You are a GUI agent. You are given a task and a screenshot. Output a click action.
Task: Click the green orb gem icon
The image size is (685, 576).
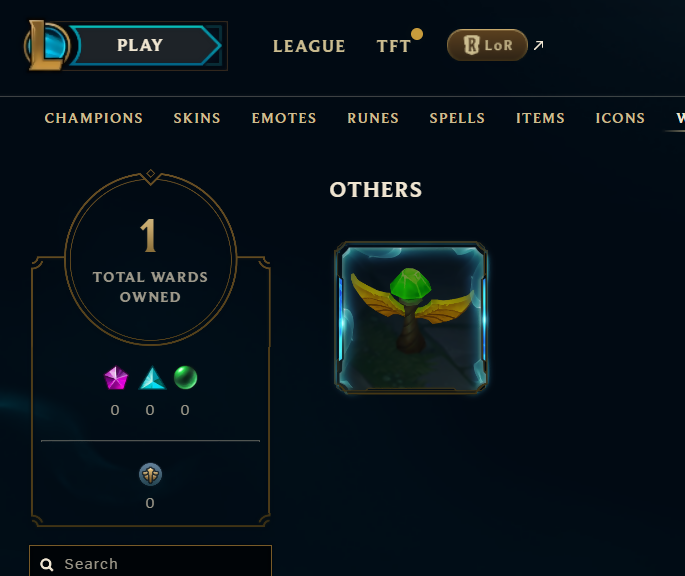click(186, 377)
